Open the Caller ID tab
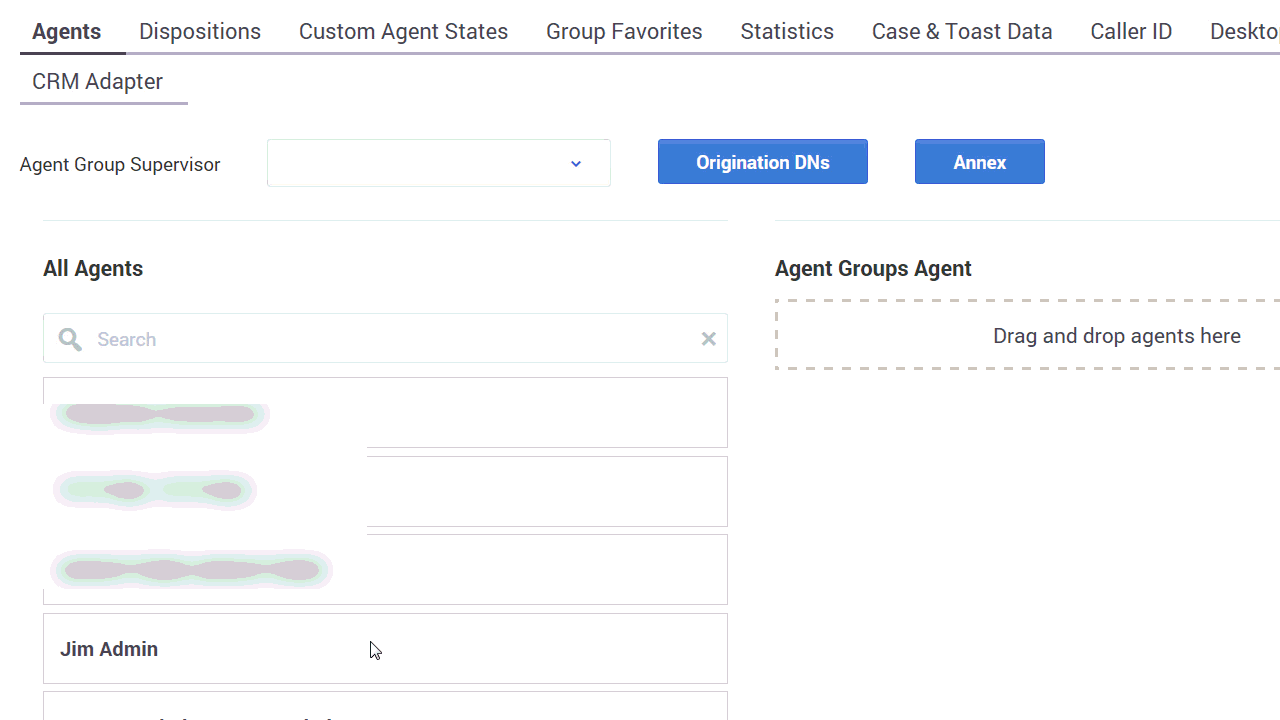1280x720 pixels. coord(1131,31)
